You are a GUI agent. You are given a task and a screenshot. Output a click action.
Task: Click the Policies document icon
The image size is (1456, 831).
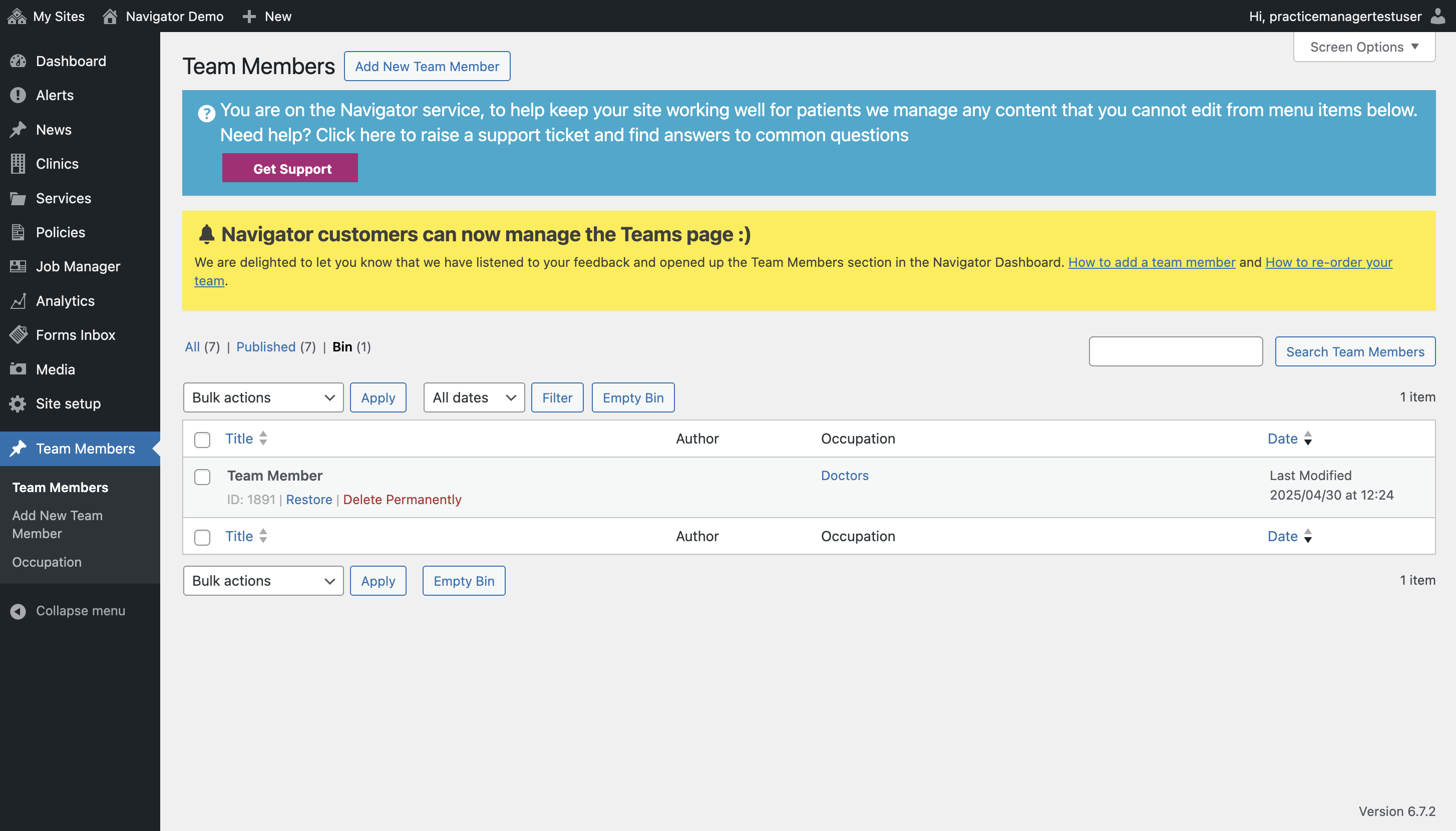[x=18, y=232]
